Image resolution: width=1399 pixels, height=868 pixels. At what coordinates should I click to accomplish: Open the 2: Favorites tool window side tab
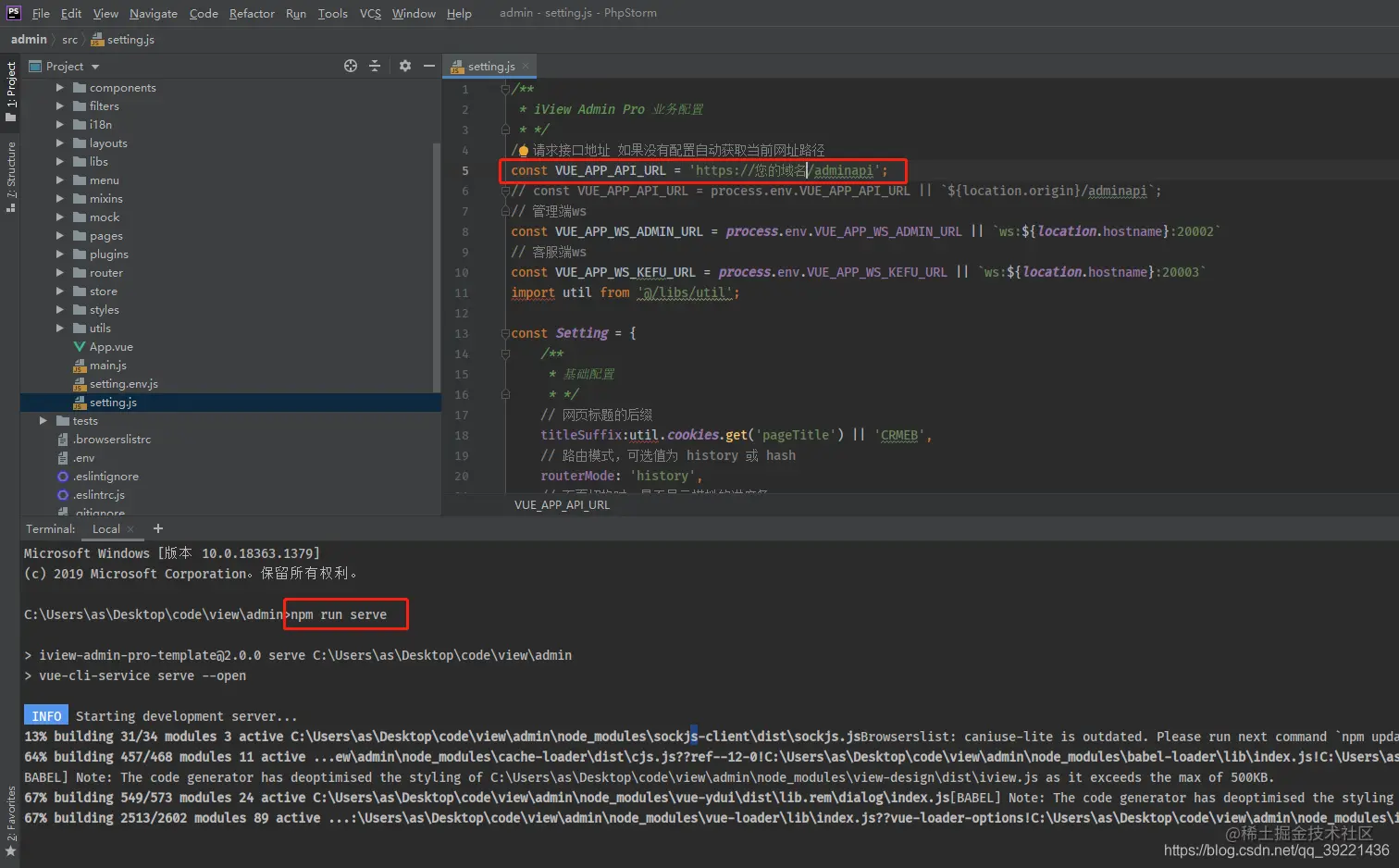coord(11,822)
